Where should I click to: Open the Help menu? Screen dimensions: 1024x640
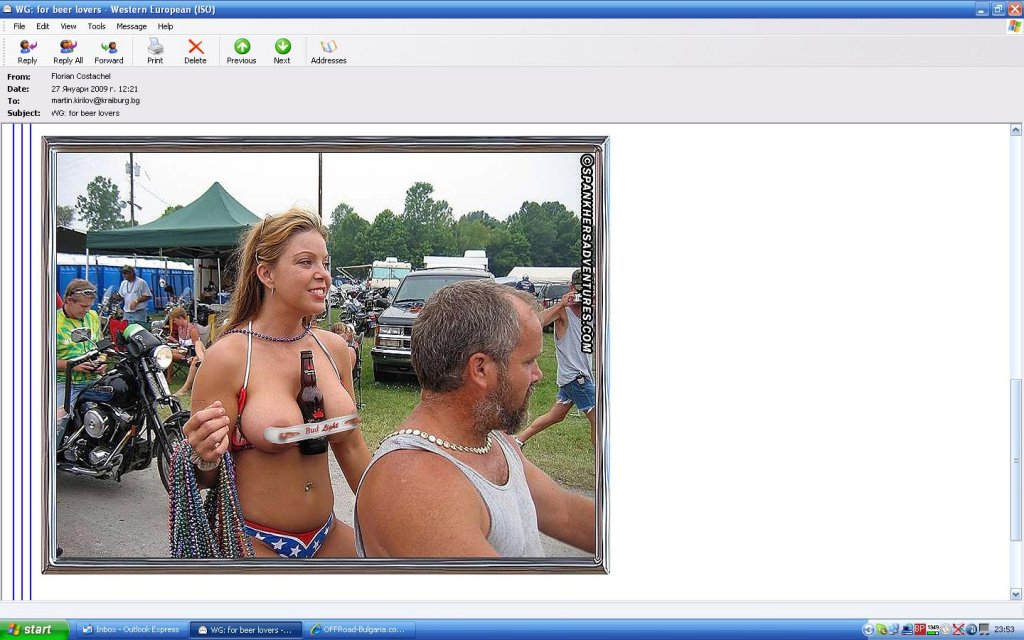tap(165, 26)
